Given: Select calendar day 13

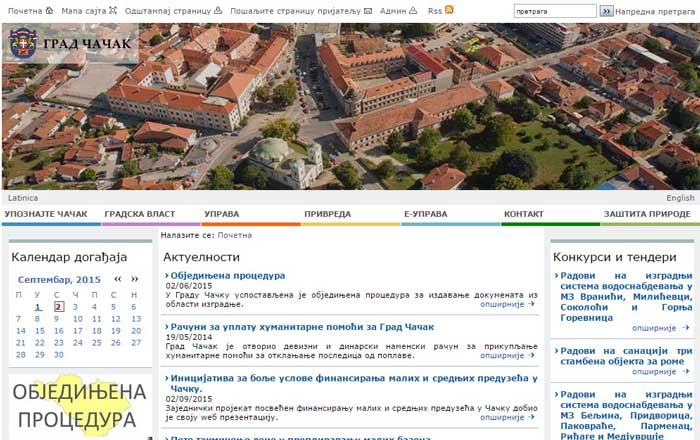Looking at the screenshot, I should [x=136, y=319].
